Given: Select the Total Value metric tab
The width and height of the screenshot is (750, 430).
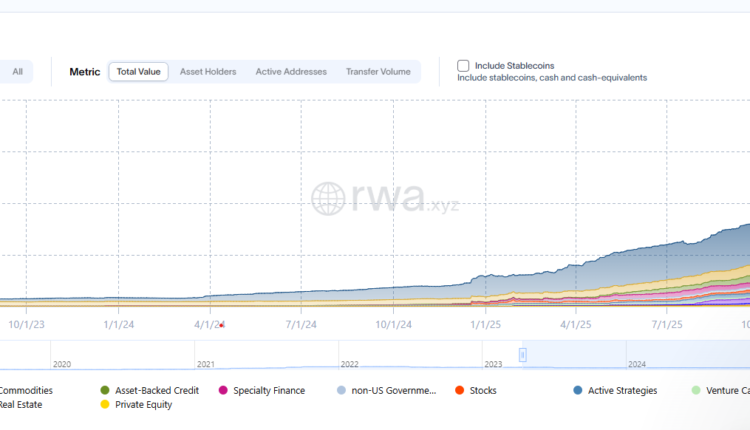Looking at the screenshot, I should [x=139, y=72].
